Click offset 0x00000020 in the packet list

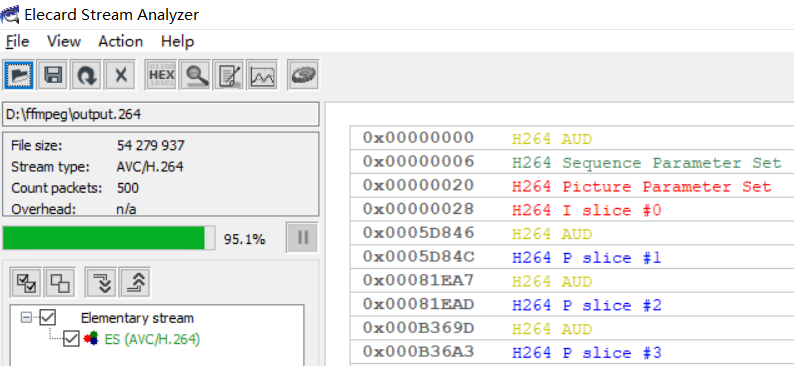tap(418, 186)
